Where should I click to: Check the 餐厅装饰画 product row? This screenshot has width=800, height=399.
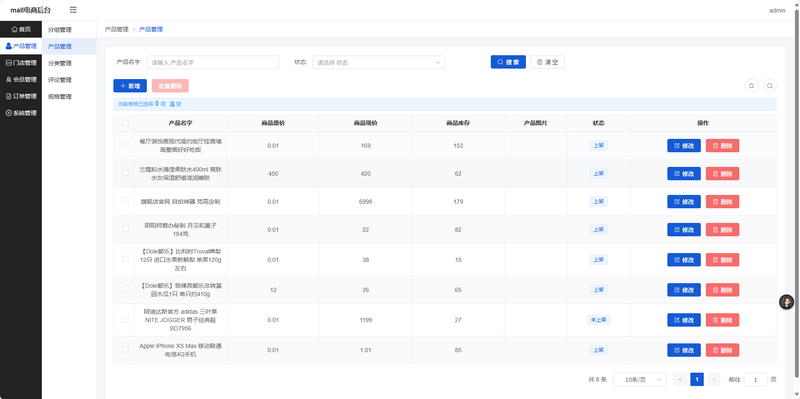pyautogui.click(x=126, y=145)
